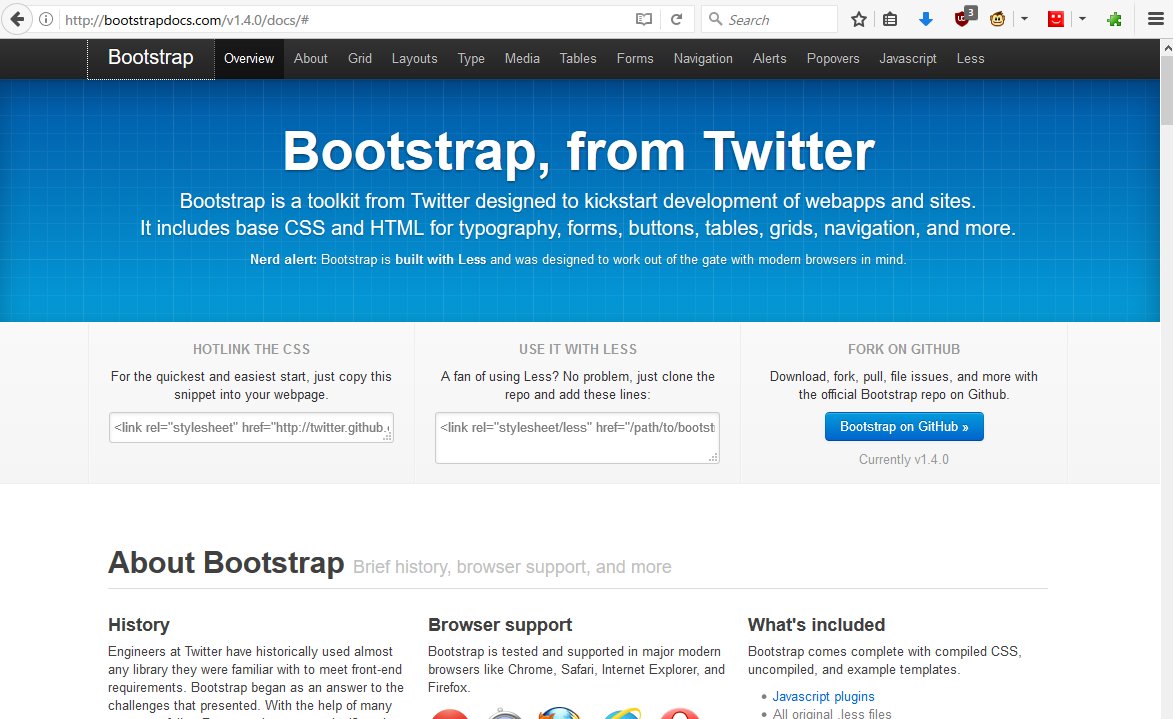
Task: Expand the Greasemonkey dropdown arrow
Action: pos(1024,19)
